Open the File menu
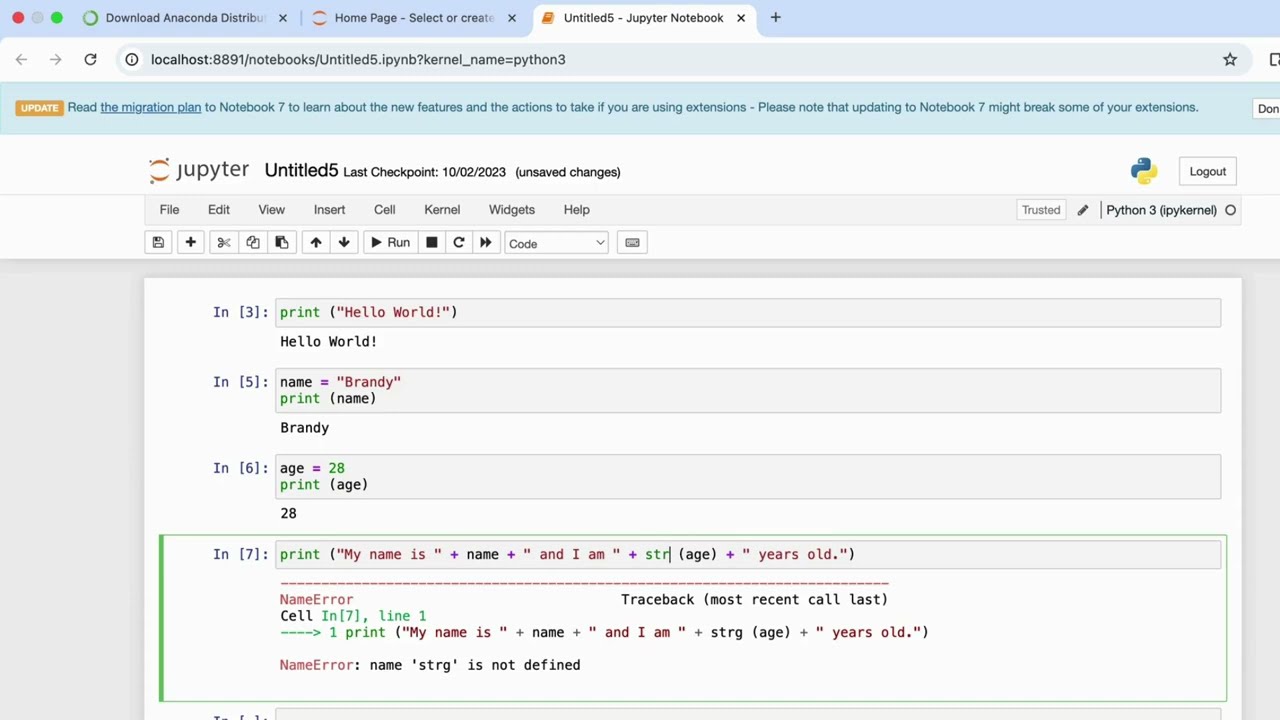Screen dimensions: 1280x720 [169, 210]
